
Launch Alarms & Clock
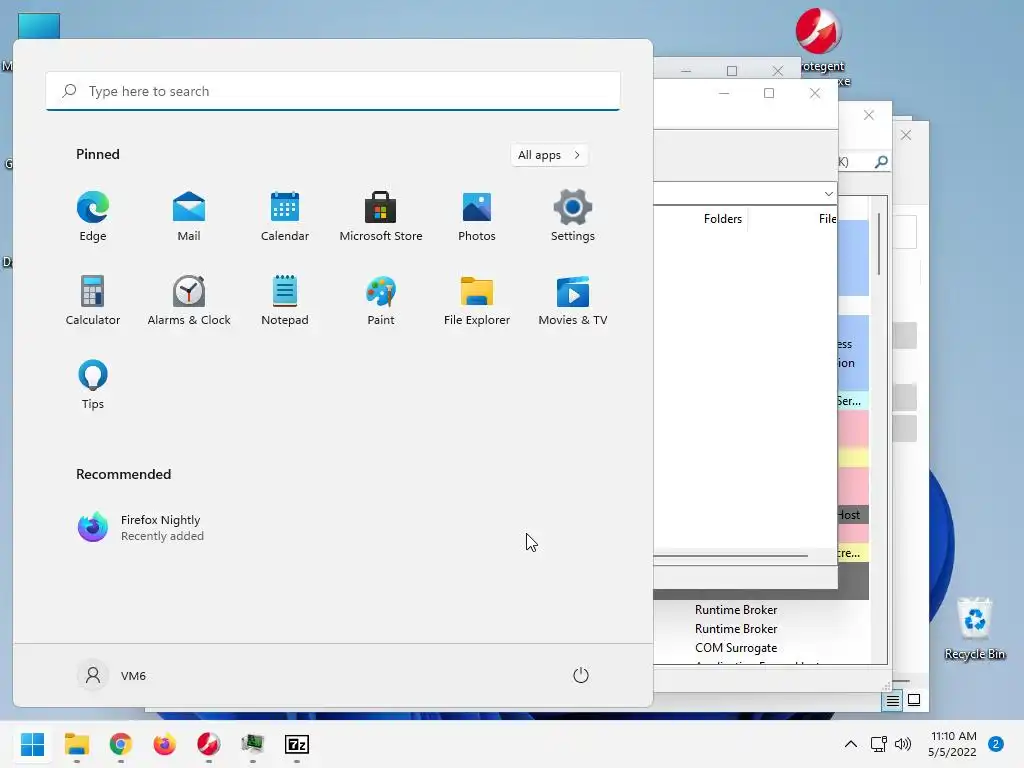(x=189, y=300)
